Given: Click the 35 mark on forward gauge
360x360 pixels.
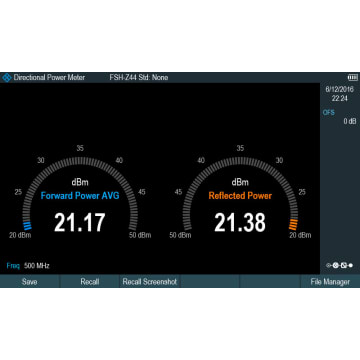Looking at the screenshot, I should (x=80, y=149).
